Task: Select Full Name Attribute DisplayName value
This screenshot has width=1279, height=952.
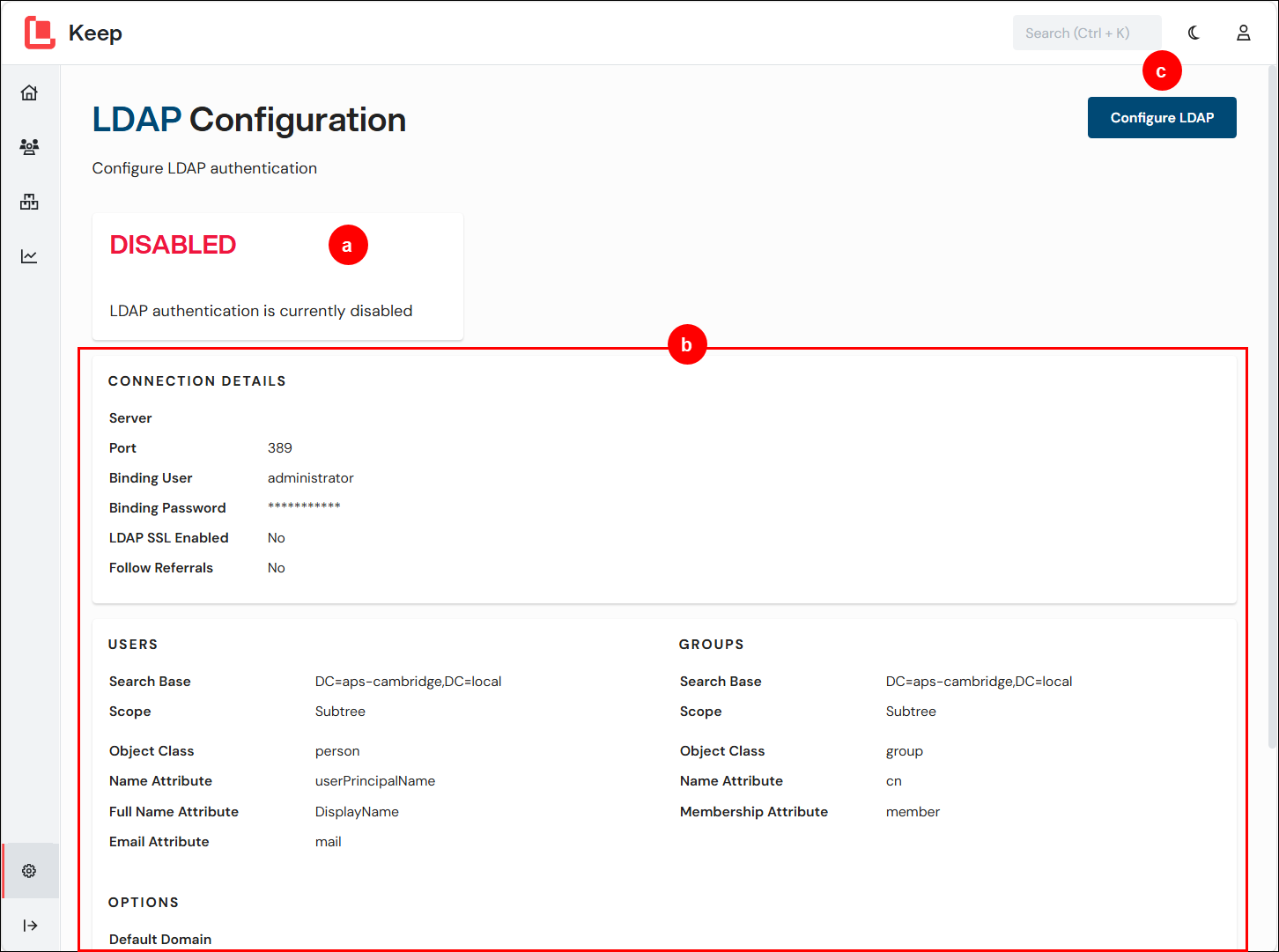Action: [x=357, y=812]
